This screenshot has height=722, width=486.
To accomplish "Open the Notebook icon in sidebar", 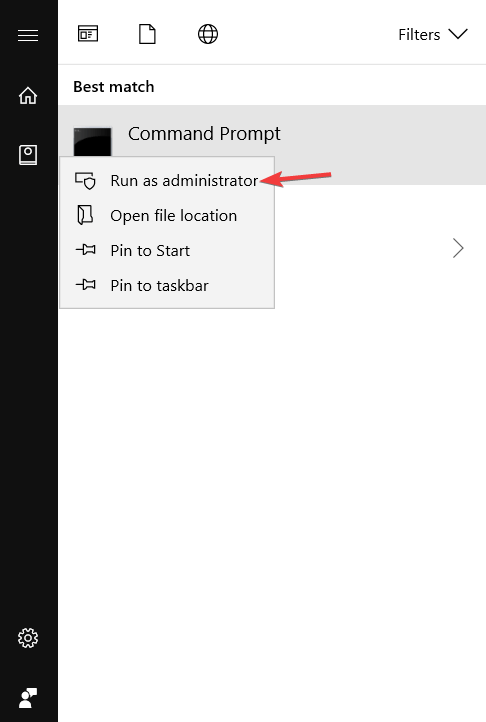I will point(28,155).
